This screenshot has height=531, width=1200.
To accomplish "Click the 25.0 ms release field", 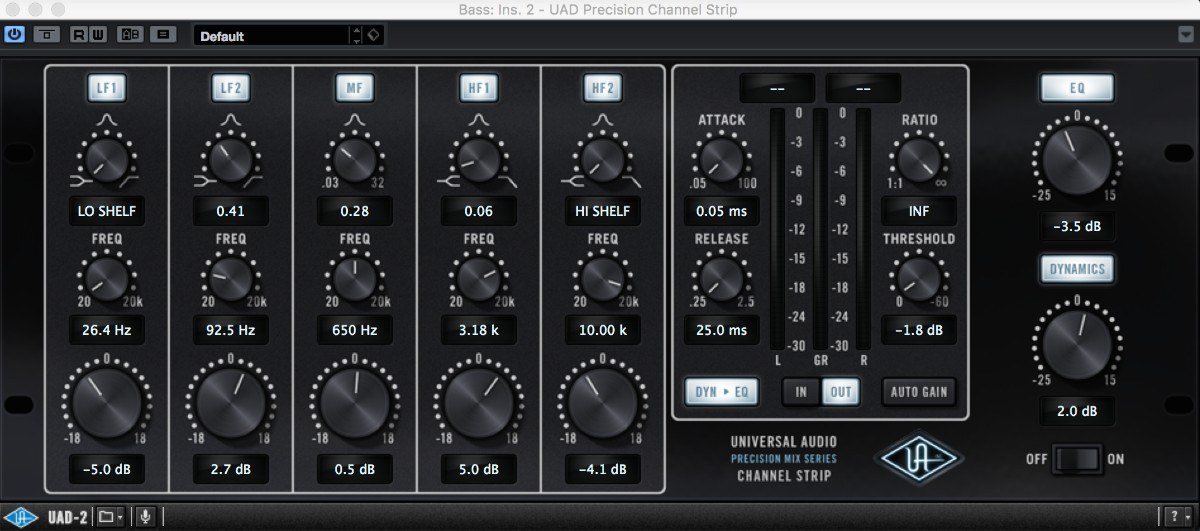I will point(721,329).
